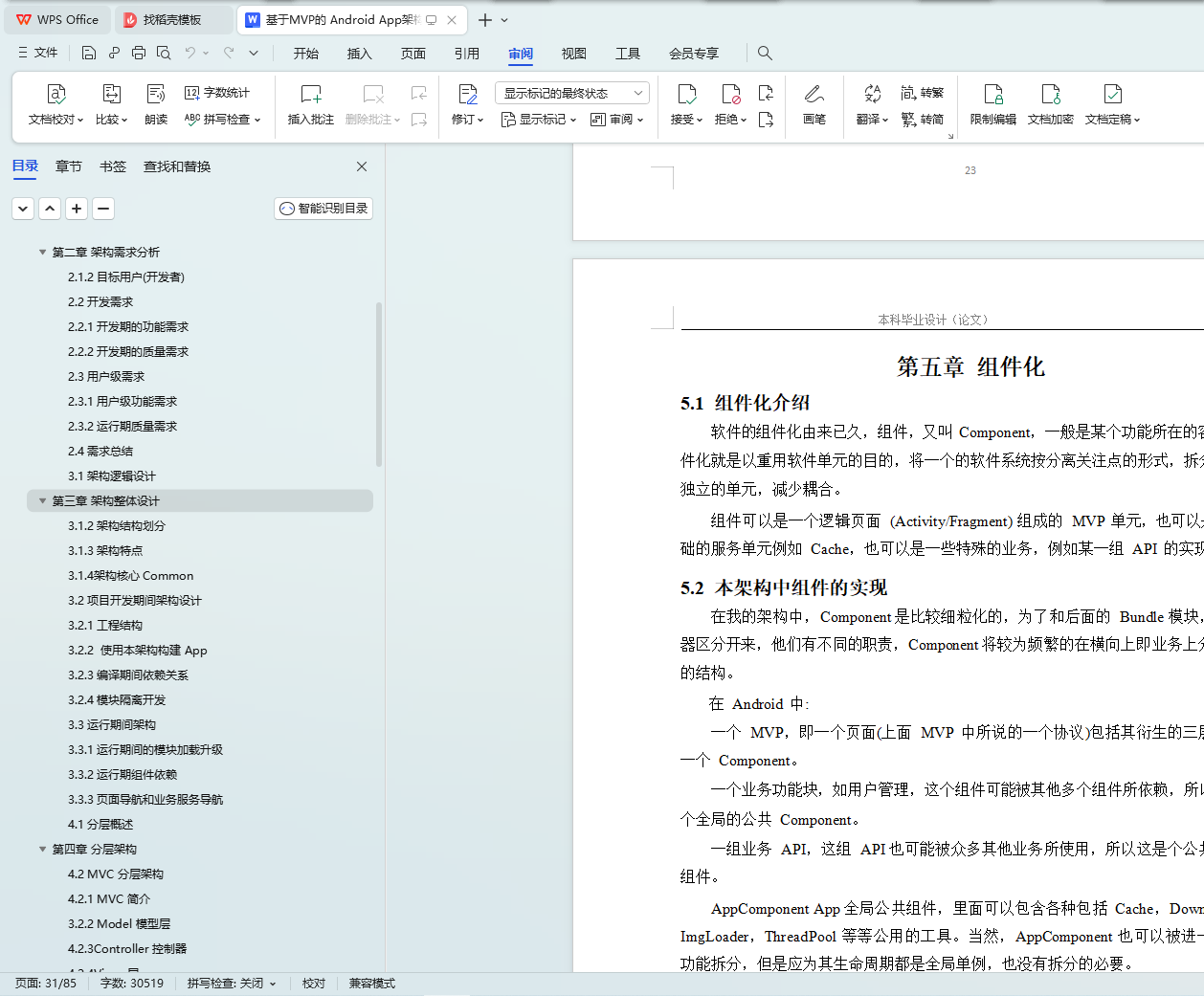Screen dimensions: 1204x996
Task: Click expand-all down chevron in outline pane
Action: pos(23,209)
